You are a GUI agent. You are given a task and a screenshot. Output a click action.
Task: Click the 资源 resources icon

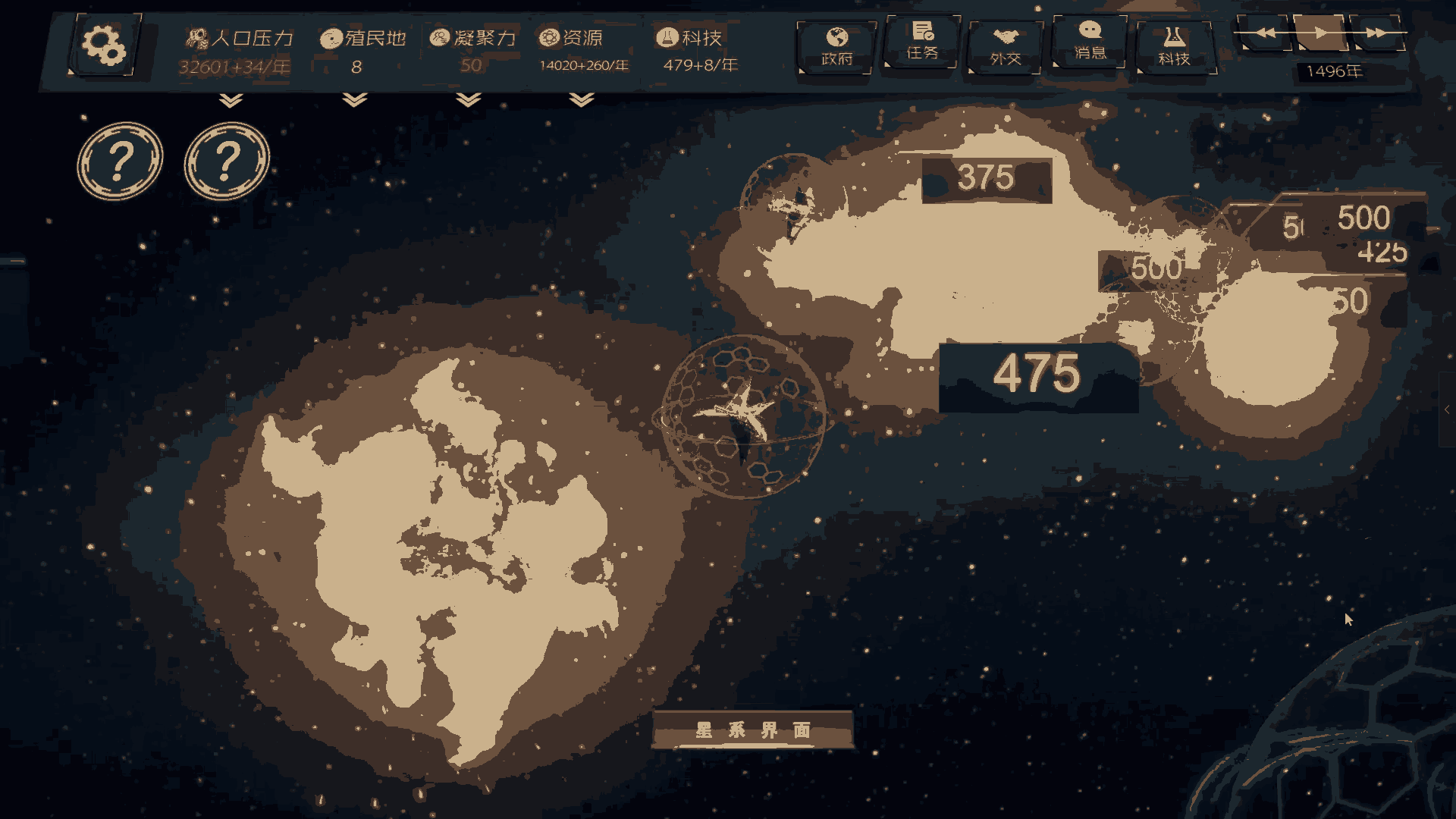click(549, 37)
